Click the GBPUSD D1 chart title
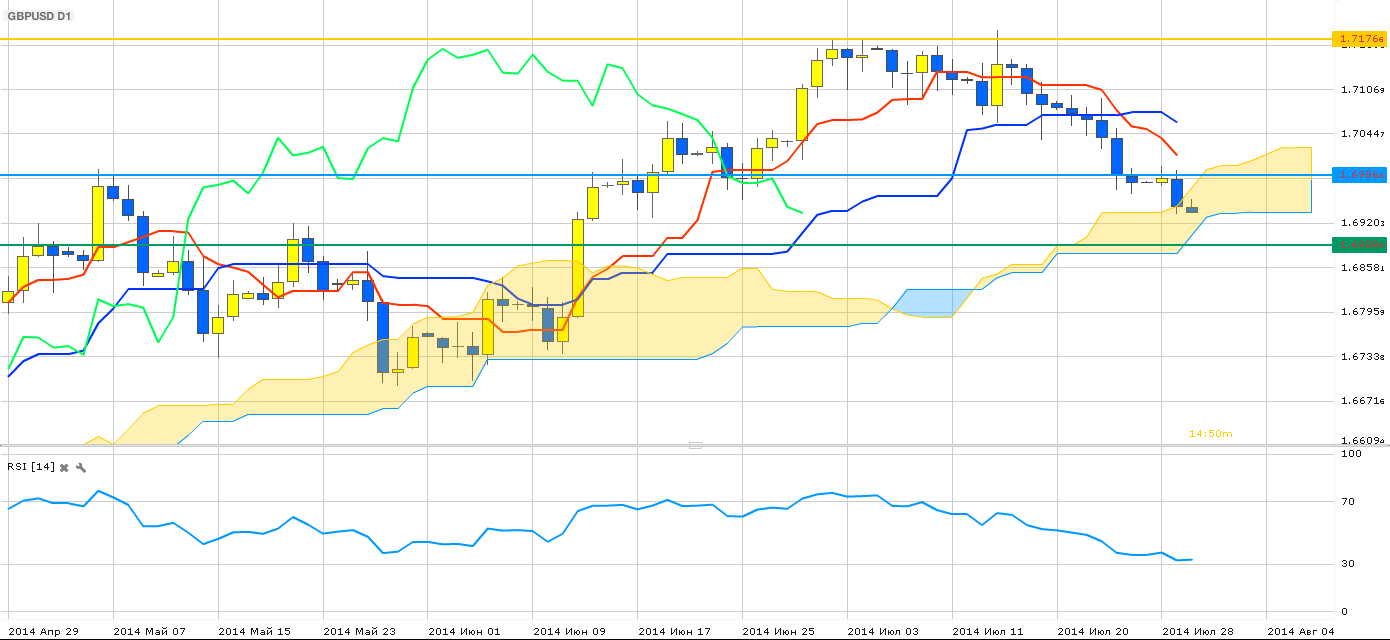 point(40,17)
